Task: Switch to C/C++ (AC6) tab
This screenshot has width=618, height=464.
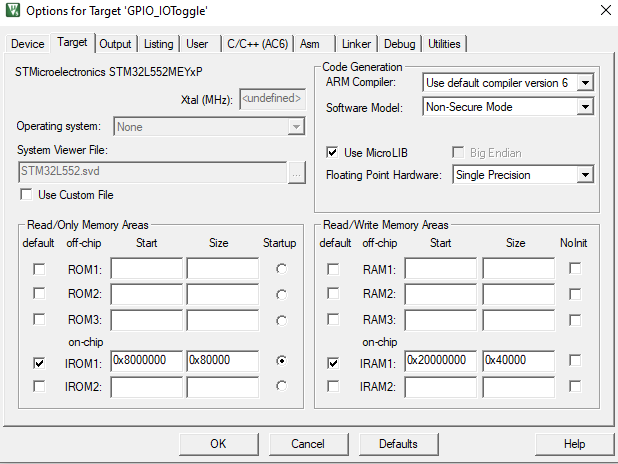Action: (258, 44)
